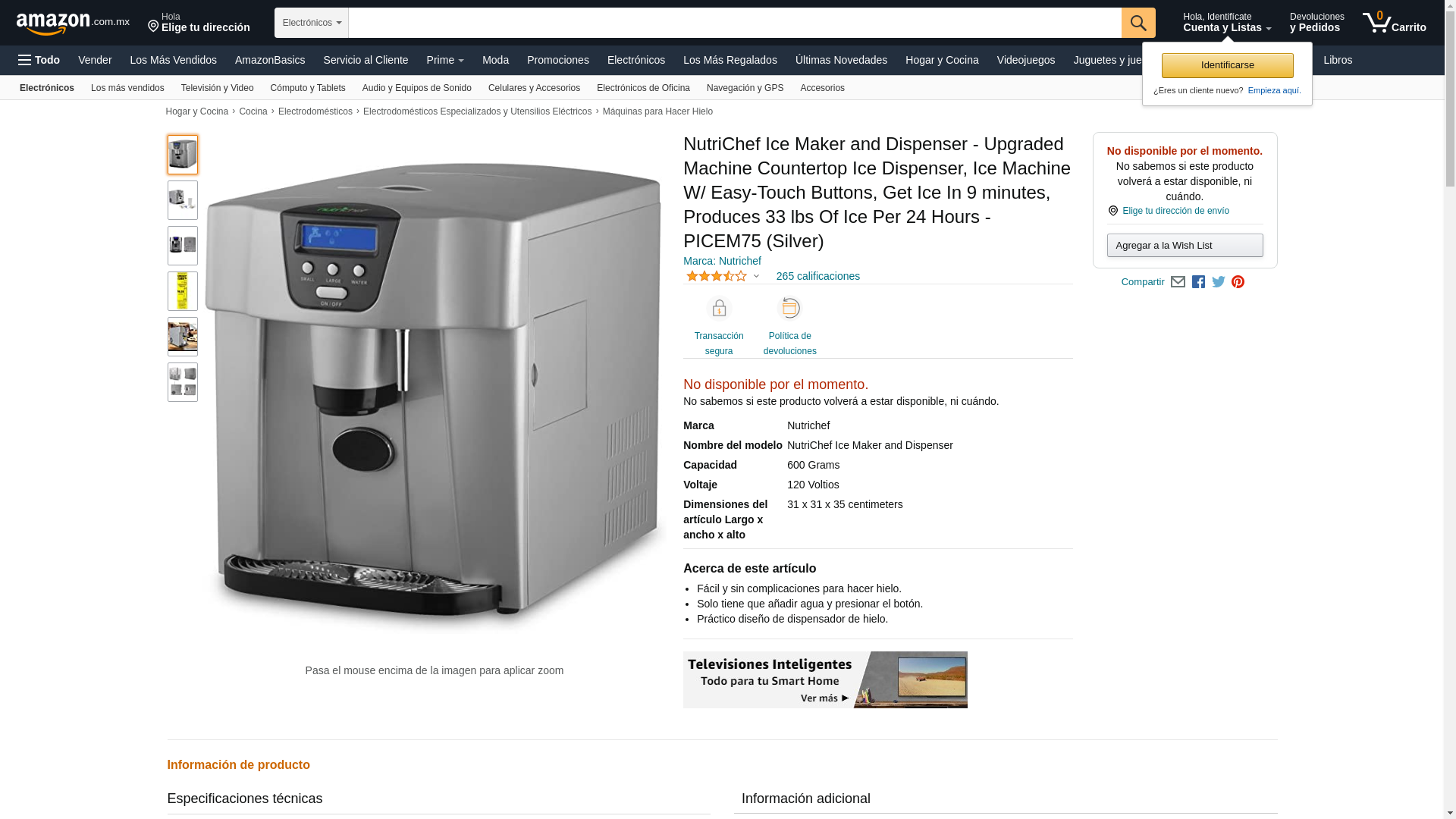Viewport: 1456px width, 819px height.
Task: Expand the Prime navigation dropdown
Action: pyautogui.click(x=445, y=60)
